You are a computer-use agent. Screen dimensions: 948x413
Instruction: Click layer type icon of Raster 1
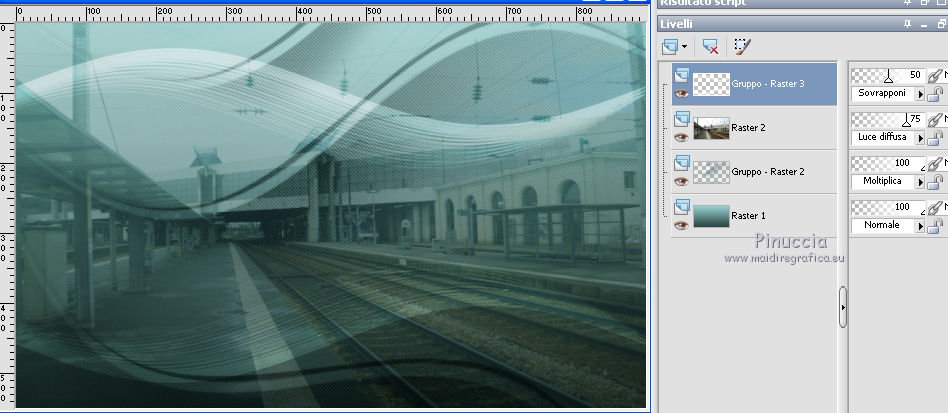pos(681,206)
